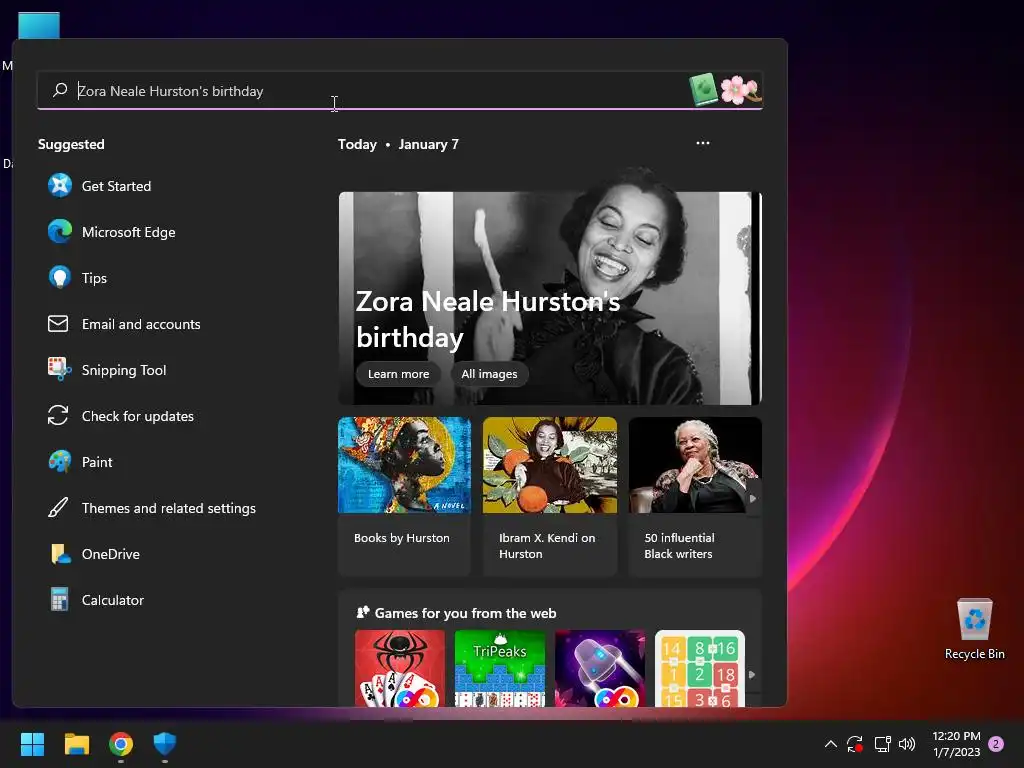
Task: Launch the Spider Solitaire game tile
Action: point(400,668)
